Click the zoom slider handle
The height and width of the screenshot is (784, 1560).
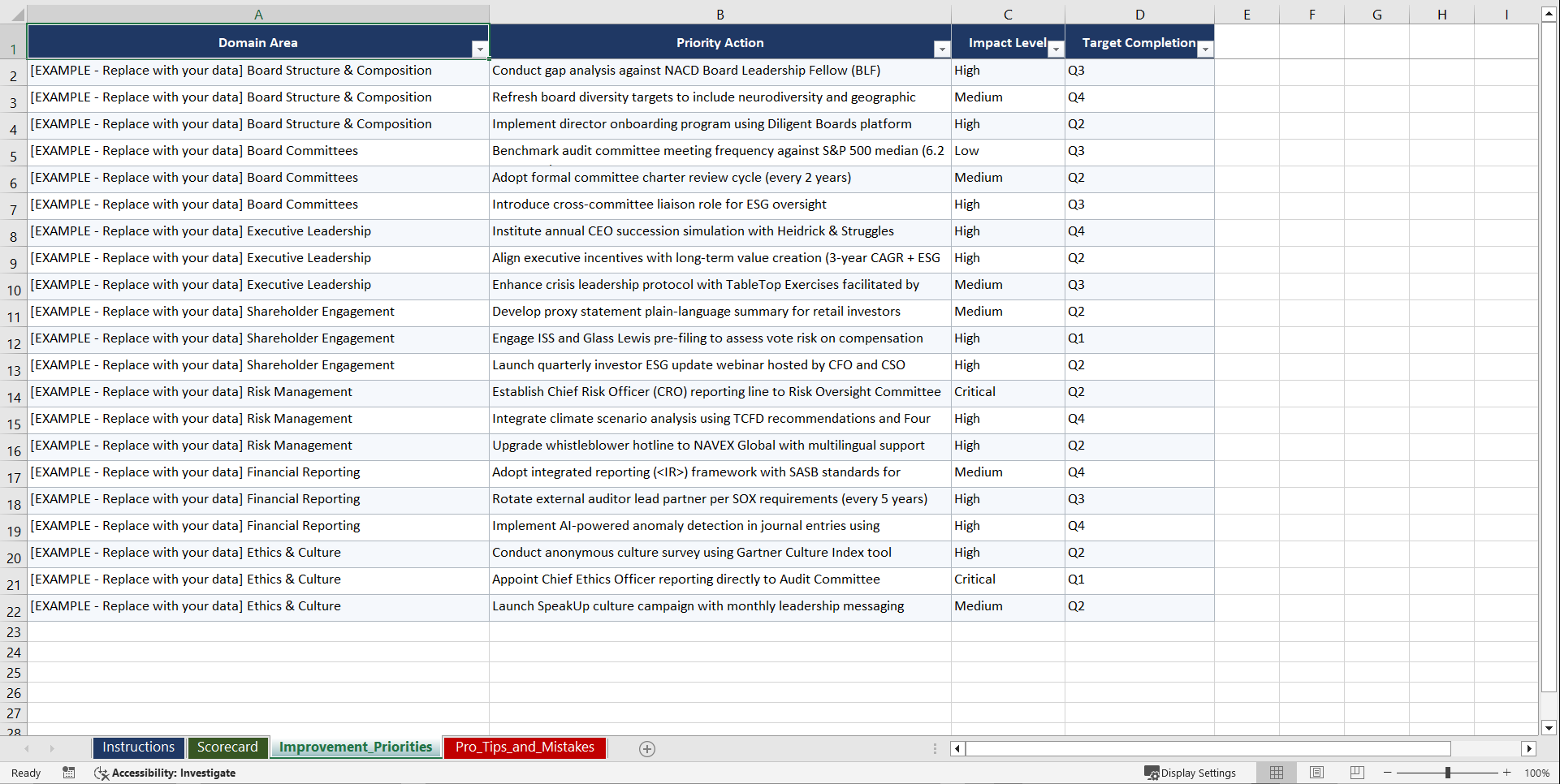[1448, 773]
